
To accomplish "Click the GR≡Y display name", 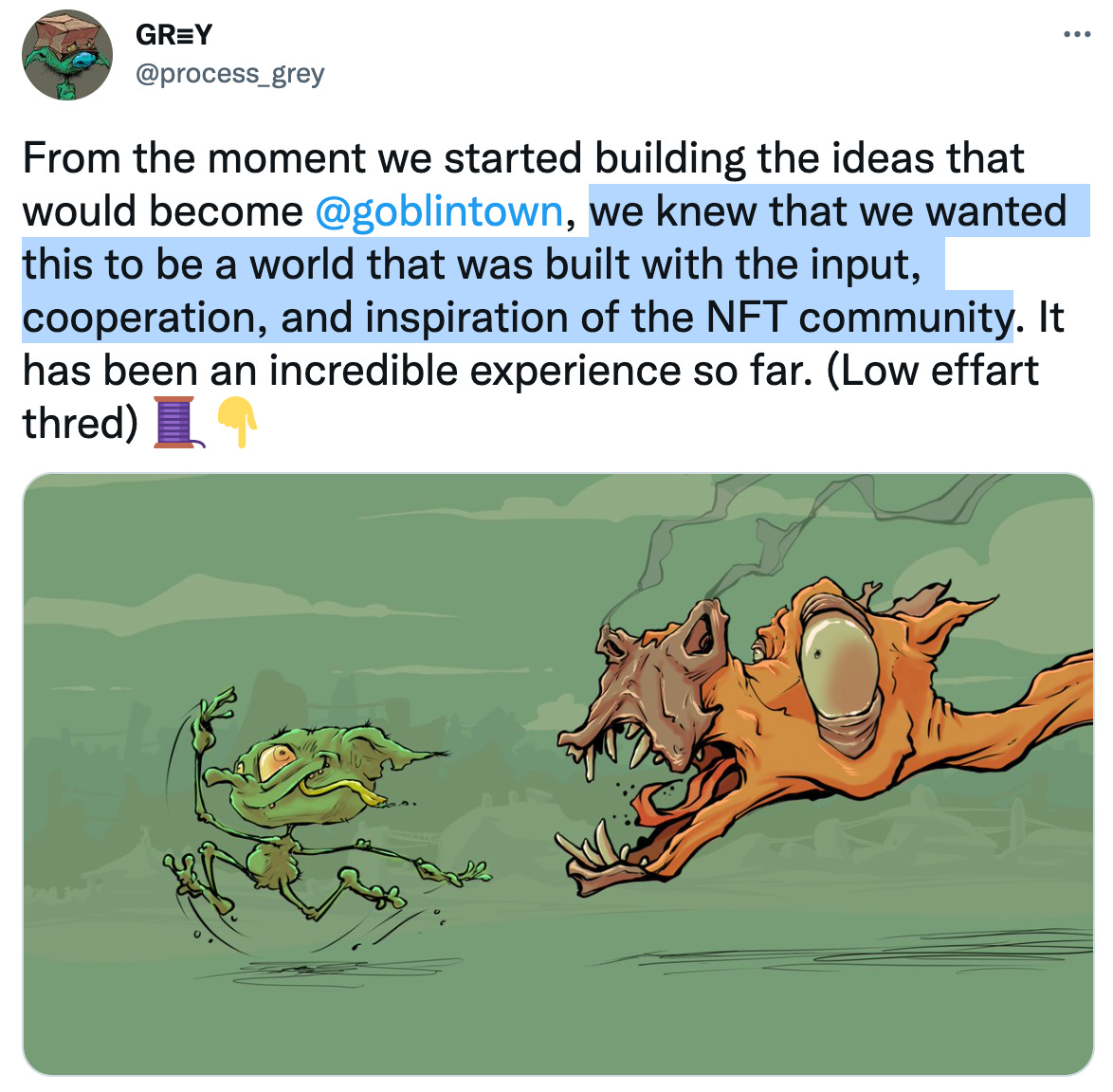I will [173, 34].
